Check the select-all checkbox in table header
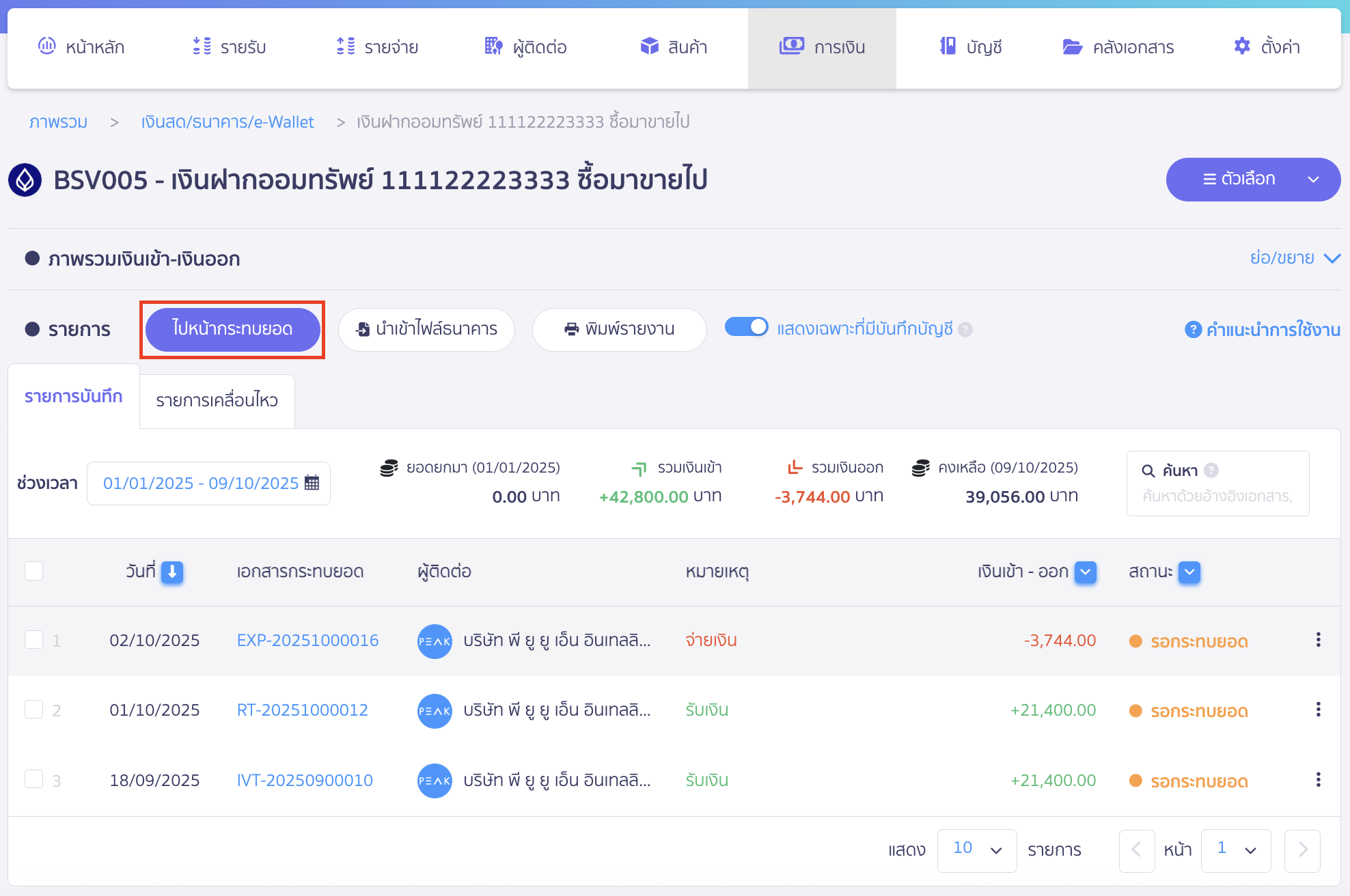1350x896 pixels. 33,571
